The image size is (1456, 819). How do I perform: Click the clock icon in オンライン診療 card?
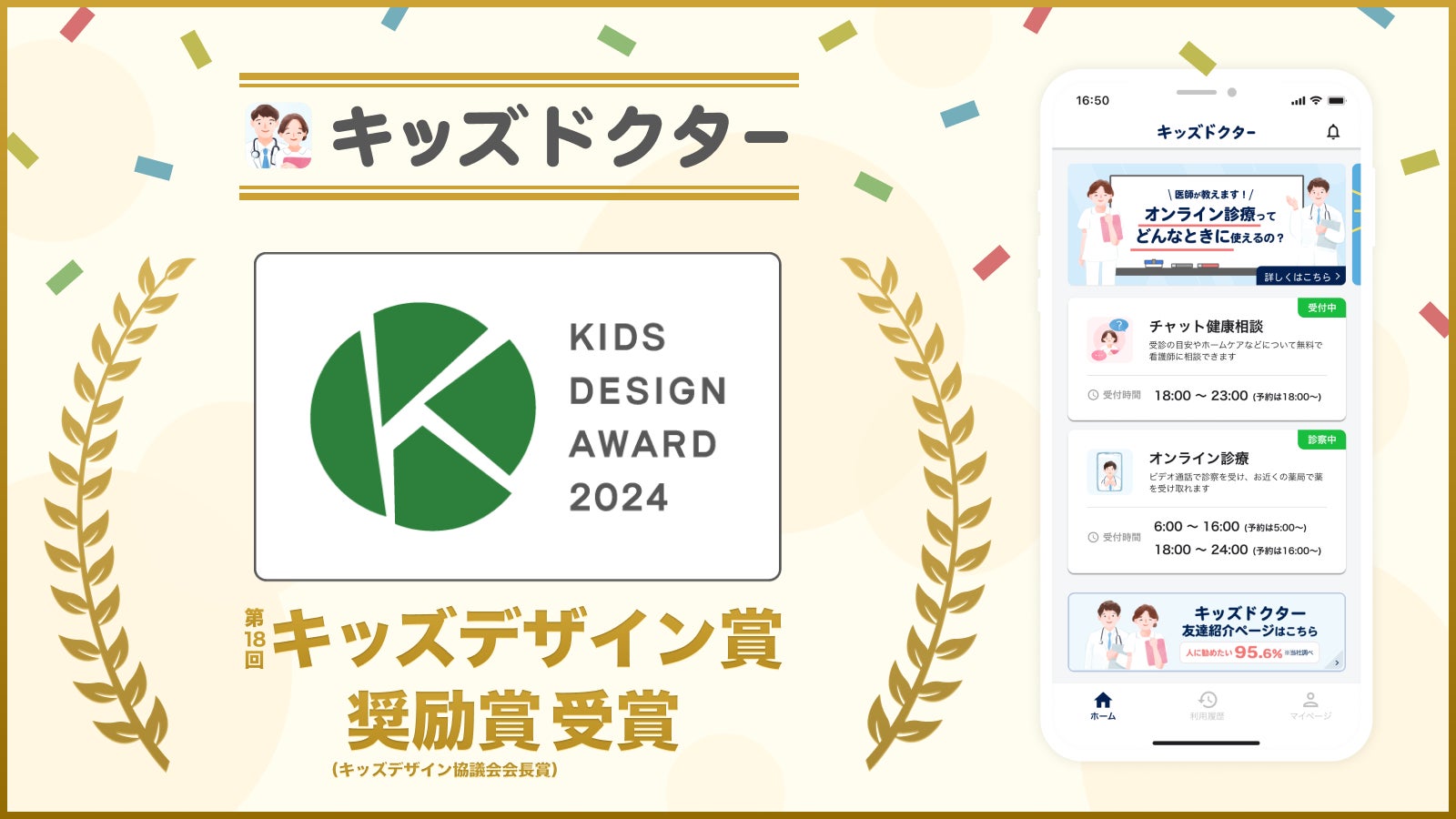coord(1093,538)
